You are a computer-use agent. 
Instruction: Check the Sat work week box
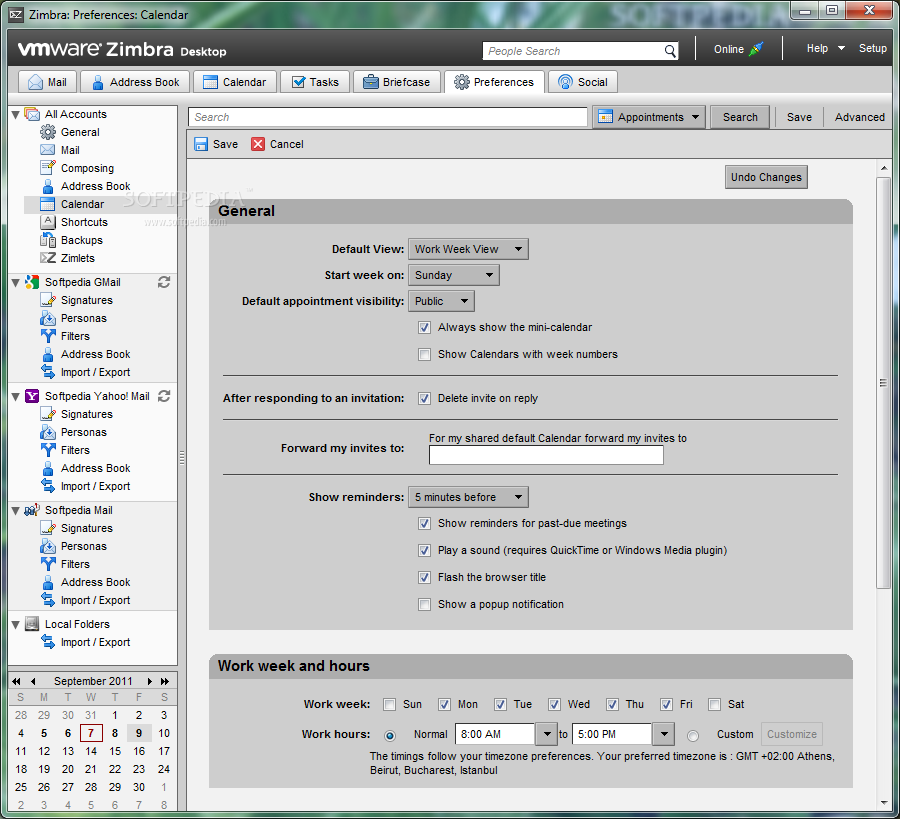point(715,705)
